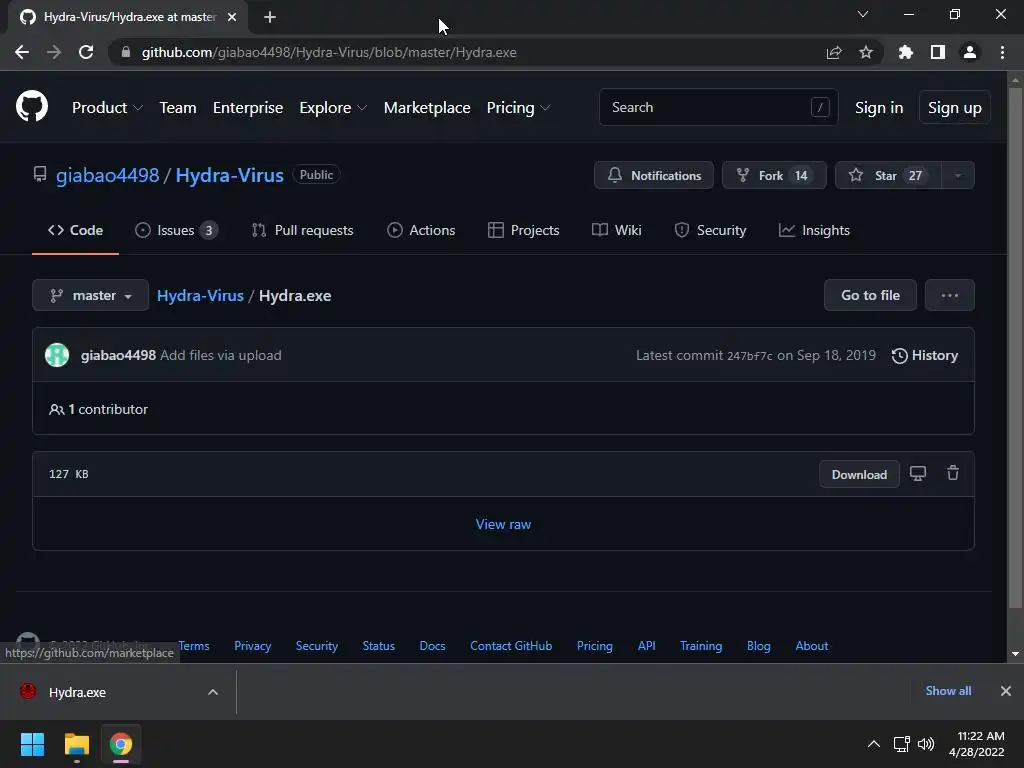Viewport: 1024px width, 768px height.
Task: Click volume speaker tray icon
Action: point(926,744)
